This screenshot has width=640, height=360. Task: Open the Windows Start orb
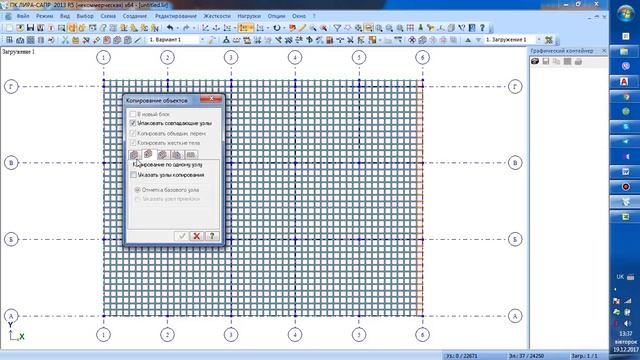click(625, 13)
